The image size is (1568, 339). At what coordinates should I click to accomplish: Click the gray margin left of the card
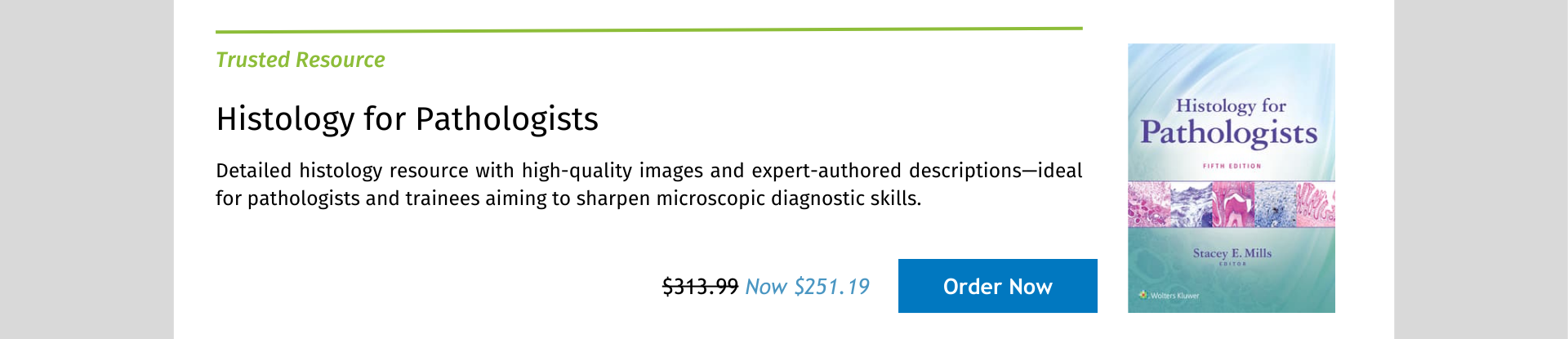pyautogui.click(x=87, y=169)
